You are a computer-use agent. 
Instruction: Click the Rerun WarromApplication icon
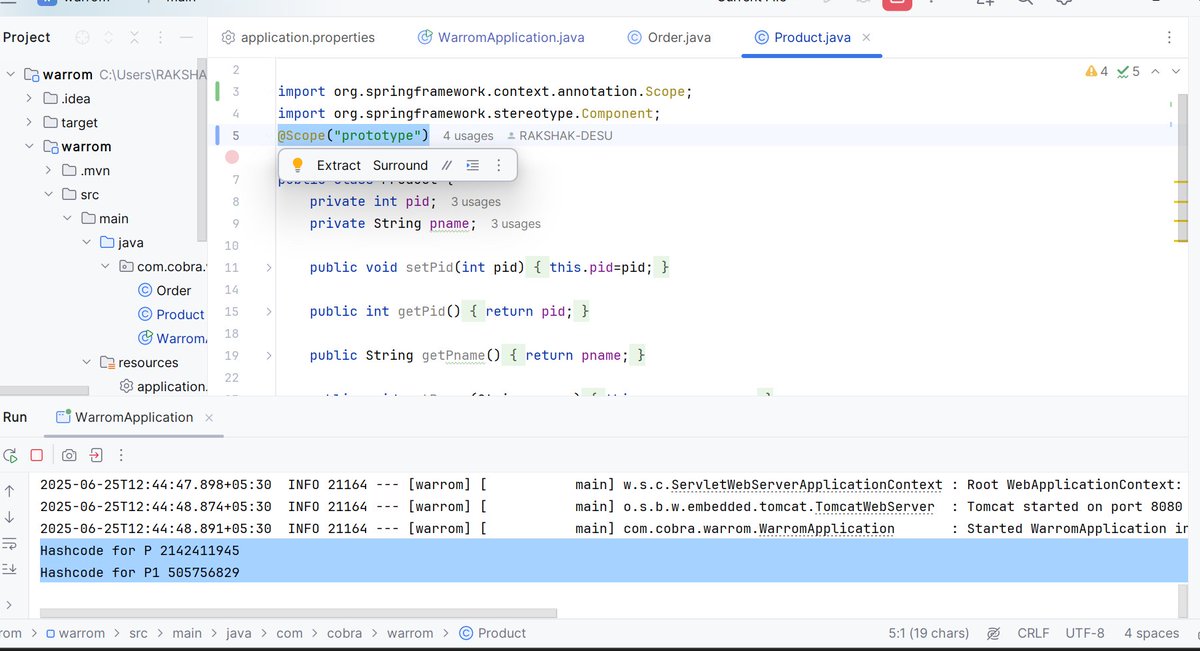pyautogui.click(x=10, y=455)
